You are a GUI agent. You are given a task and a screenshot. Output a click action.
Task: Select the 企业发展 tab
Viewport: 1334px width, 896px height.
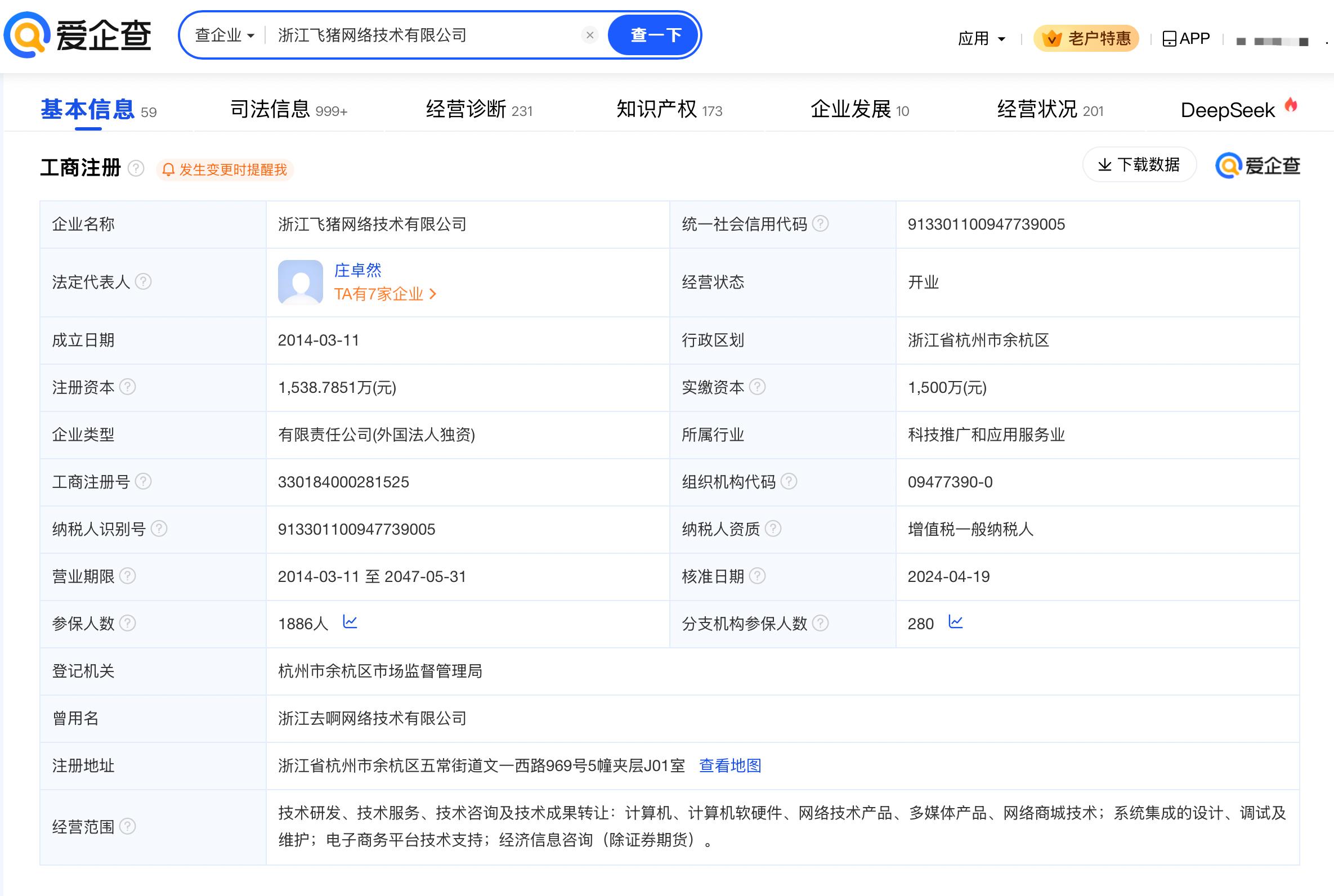tap(860, 109)
